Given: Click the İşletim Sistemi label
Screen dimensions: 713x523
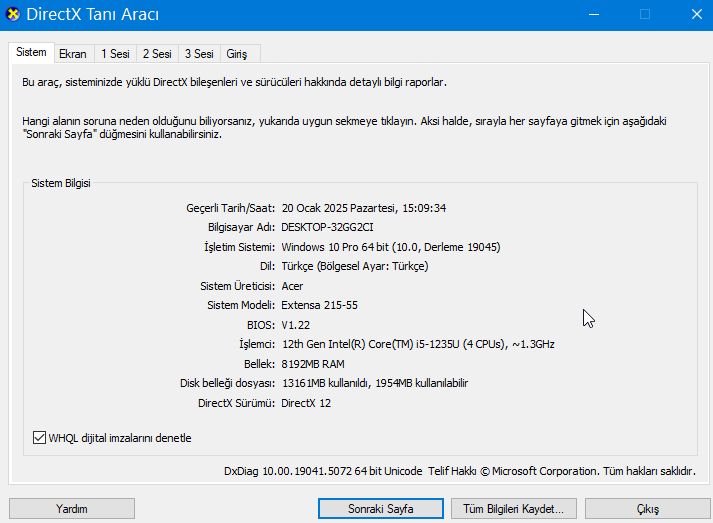Looking at the screenshot, I should pos(240,247).
